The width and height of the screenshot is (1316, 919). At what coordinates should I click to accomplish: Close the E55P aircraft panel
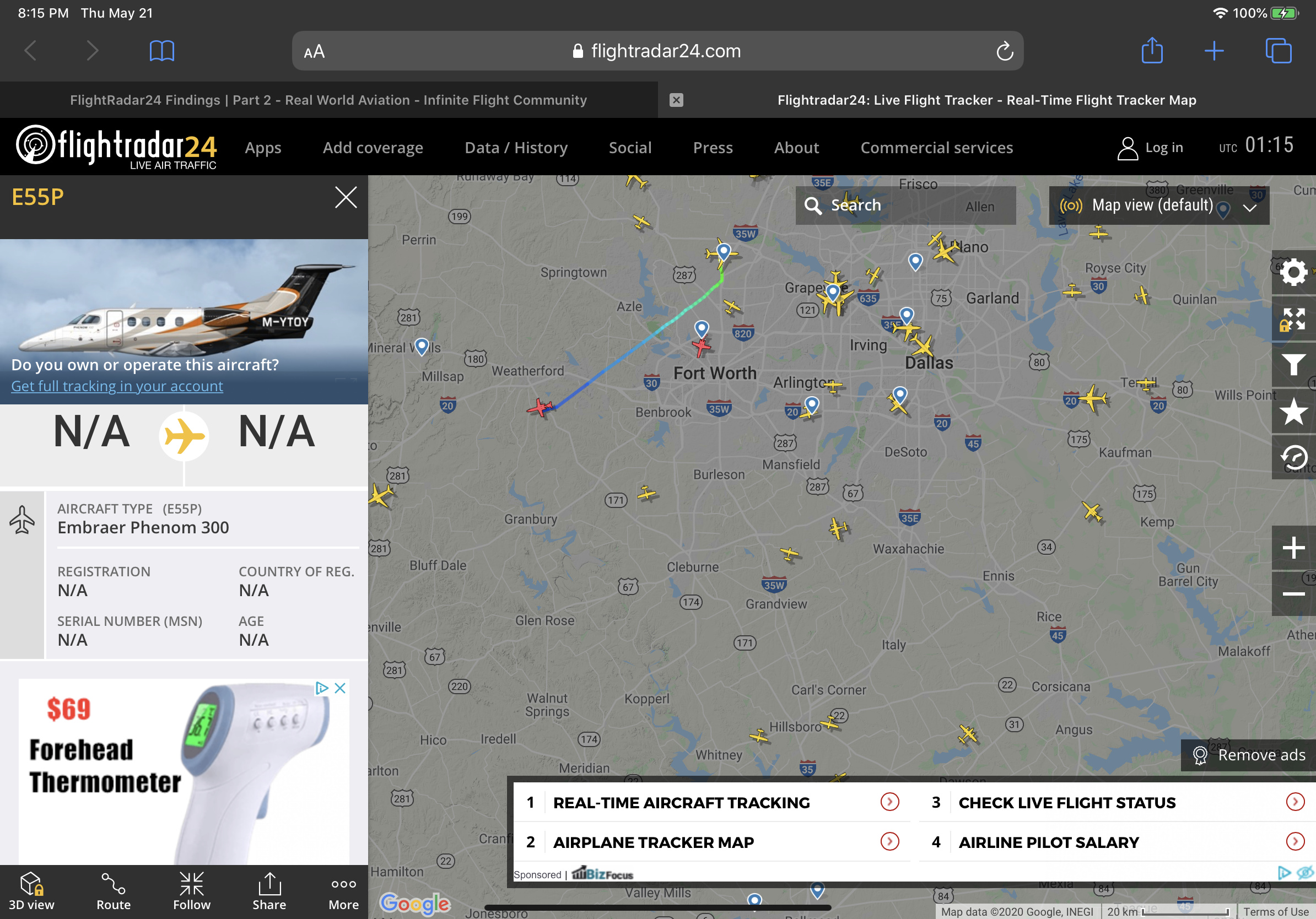tap(346, 198)
